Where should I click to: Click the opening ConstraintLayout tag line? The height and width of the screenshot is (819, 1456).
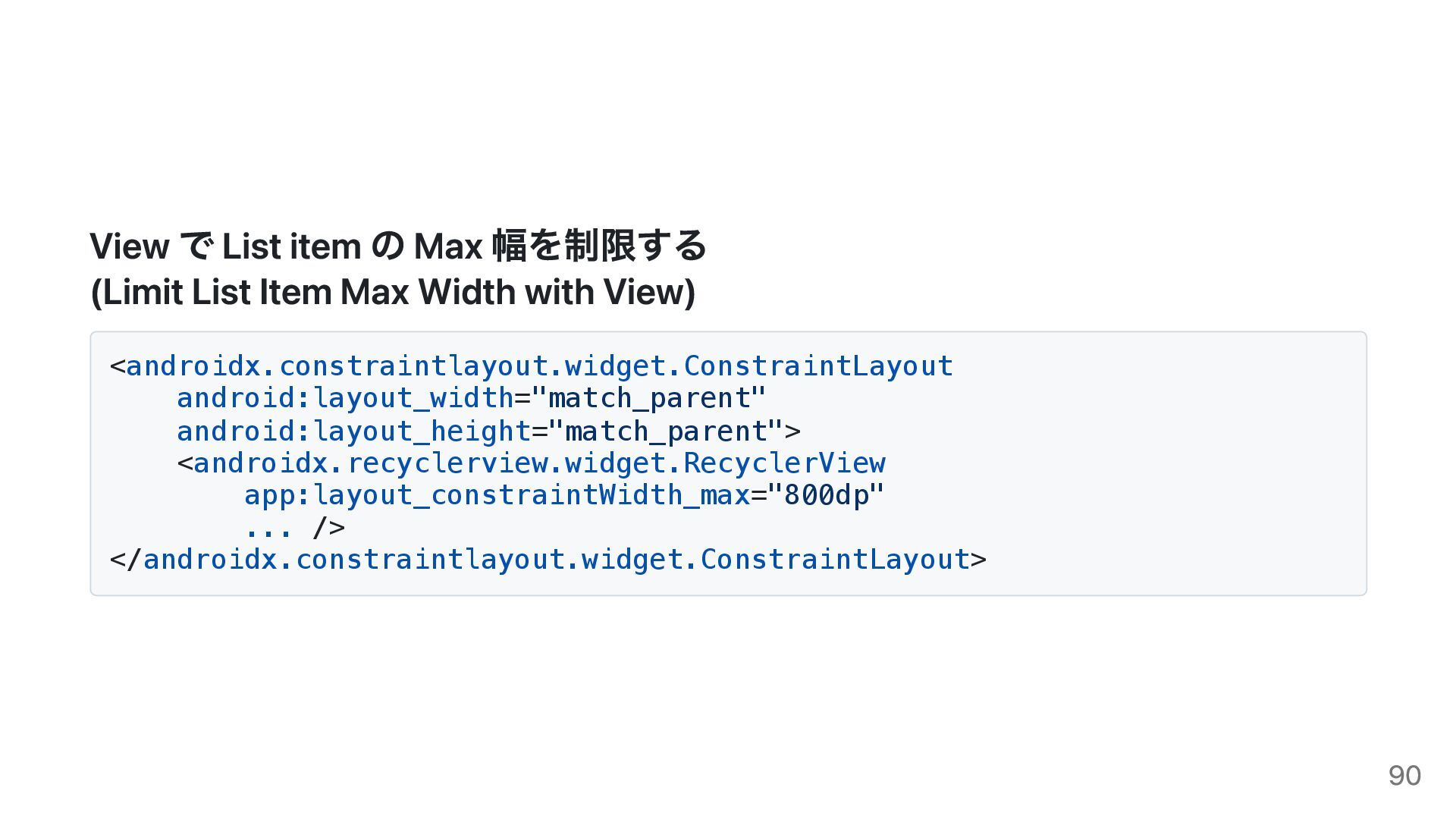point(531,366)
